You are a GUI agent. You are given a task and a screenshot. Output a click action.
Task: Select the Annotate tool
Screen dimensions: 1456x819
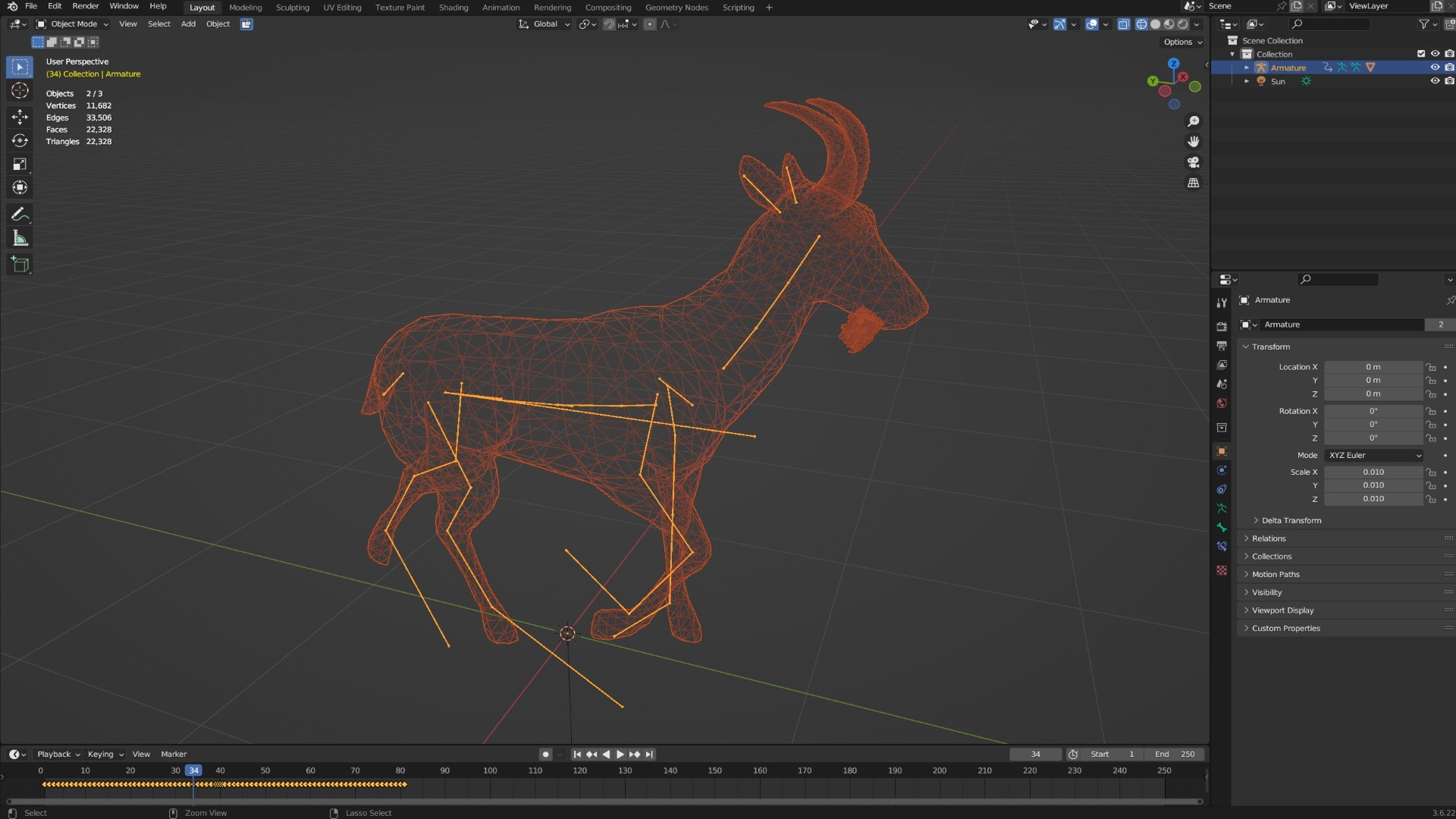[x=20, y=215]
